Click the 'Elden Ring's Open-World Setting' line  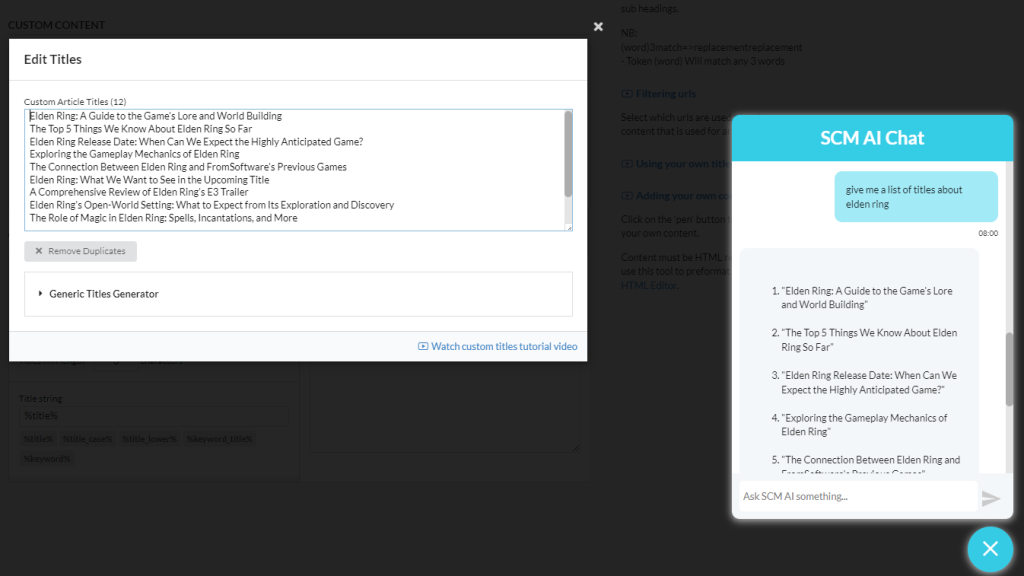(x=212, y=204)
